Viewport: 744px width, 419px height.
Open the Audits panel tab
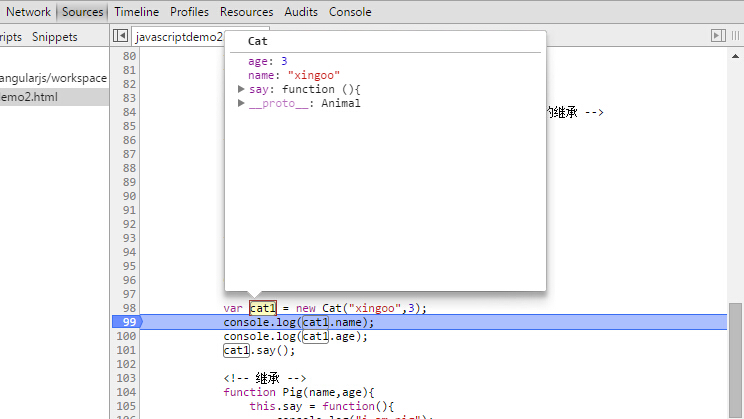(301, 12)
